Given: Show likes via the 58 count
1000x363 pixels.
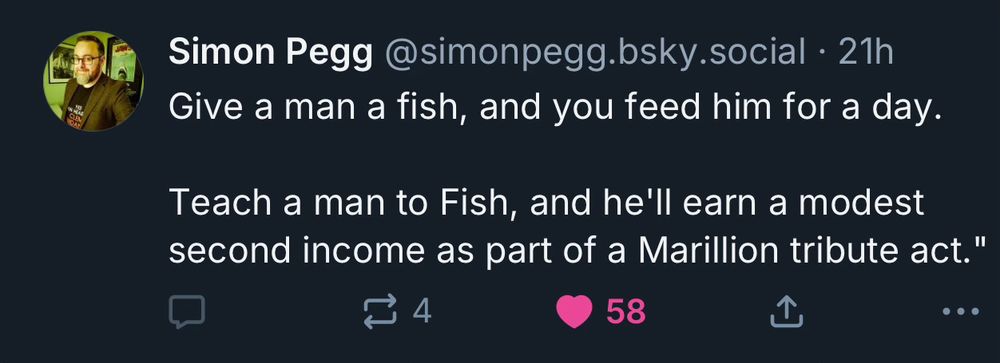Looking at the screenshot, I should click(x=626, y=312).
